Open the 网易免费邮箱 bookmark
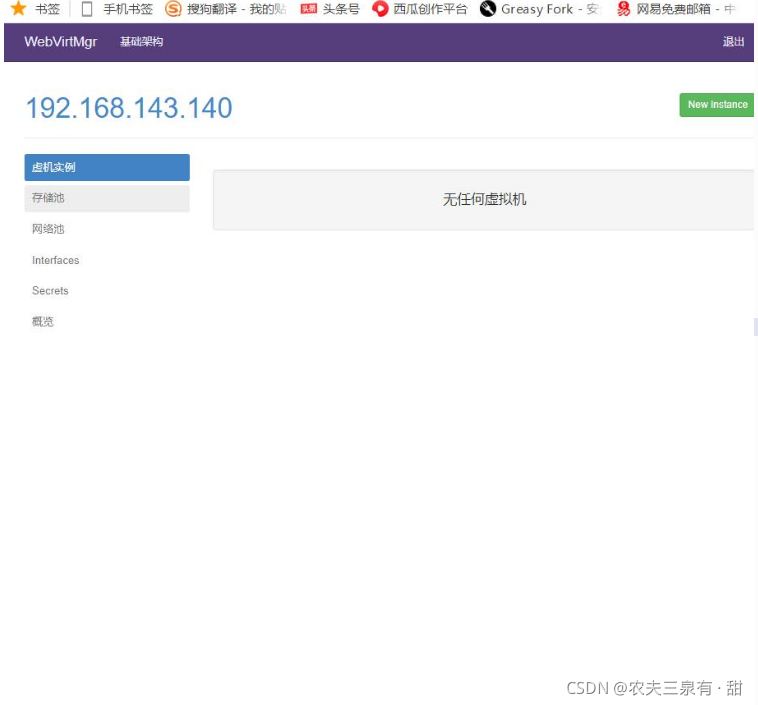 676,9
